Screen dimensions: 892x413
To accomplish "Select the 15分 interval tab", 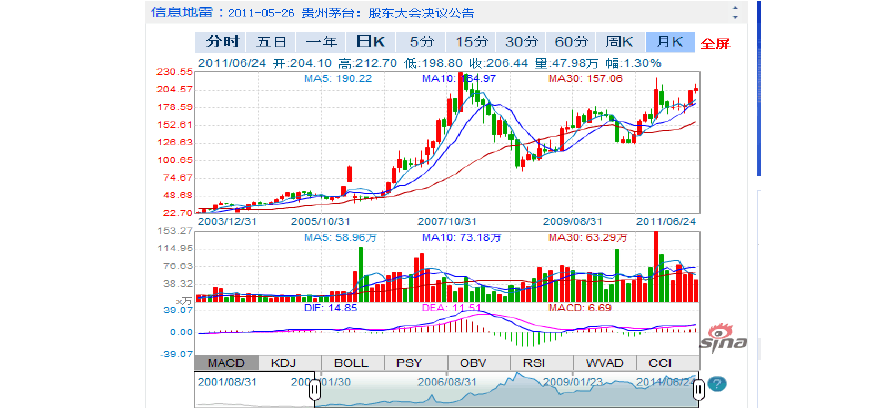I will (471, 42).
